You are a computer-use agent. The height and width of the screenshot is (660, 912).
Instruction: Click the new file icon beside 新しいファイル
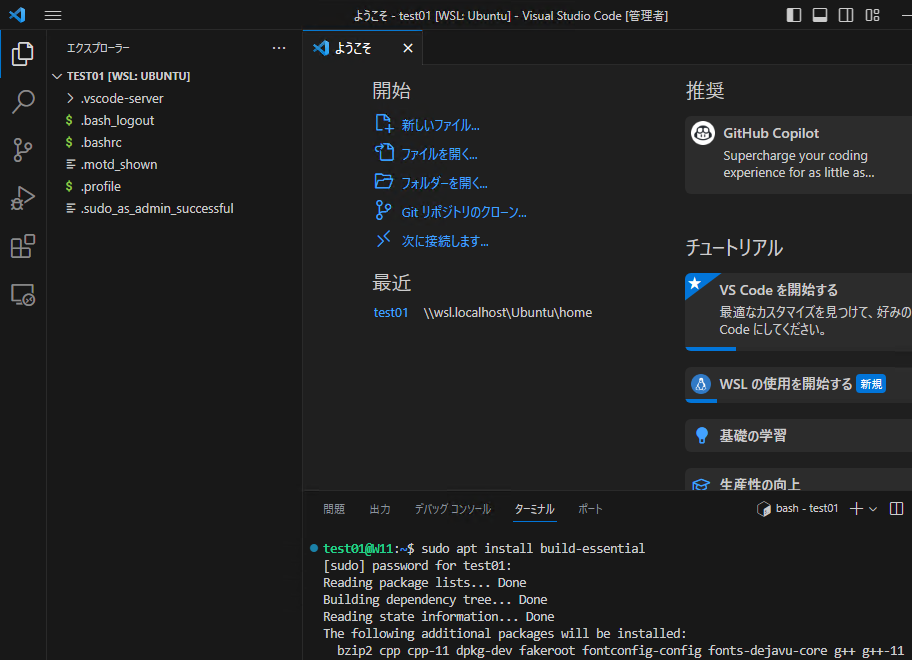pos(384,123)
